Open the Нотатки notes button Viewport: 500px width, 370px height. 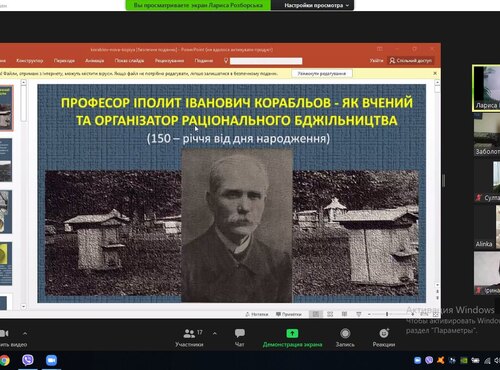pyautogui.click(x=257, y=314)
